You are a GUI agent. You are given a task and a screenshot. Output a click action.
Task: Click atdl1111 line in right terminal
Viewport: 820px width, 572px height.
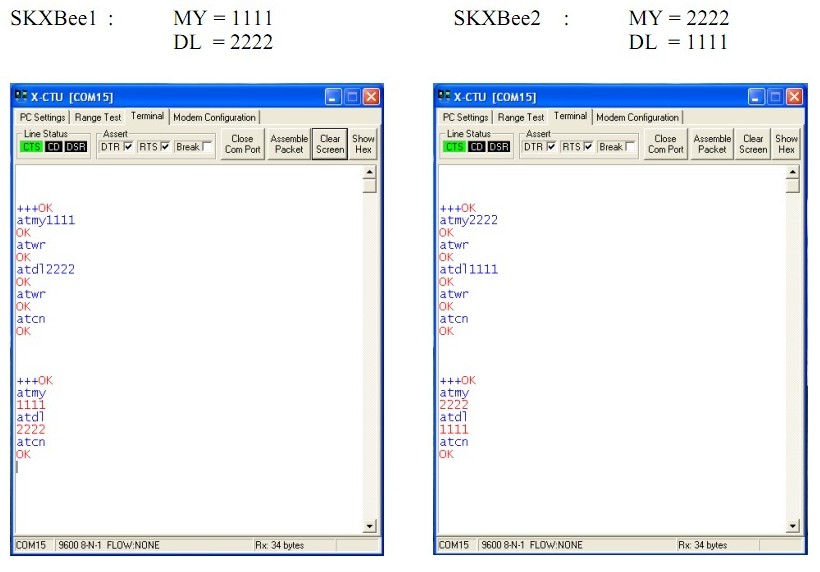tap(469, 269)
